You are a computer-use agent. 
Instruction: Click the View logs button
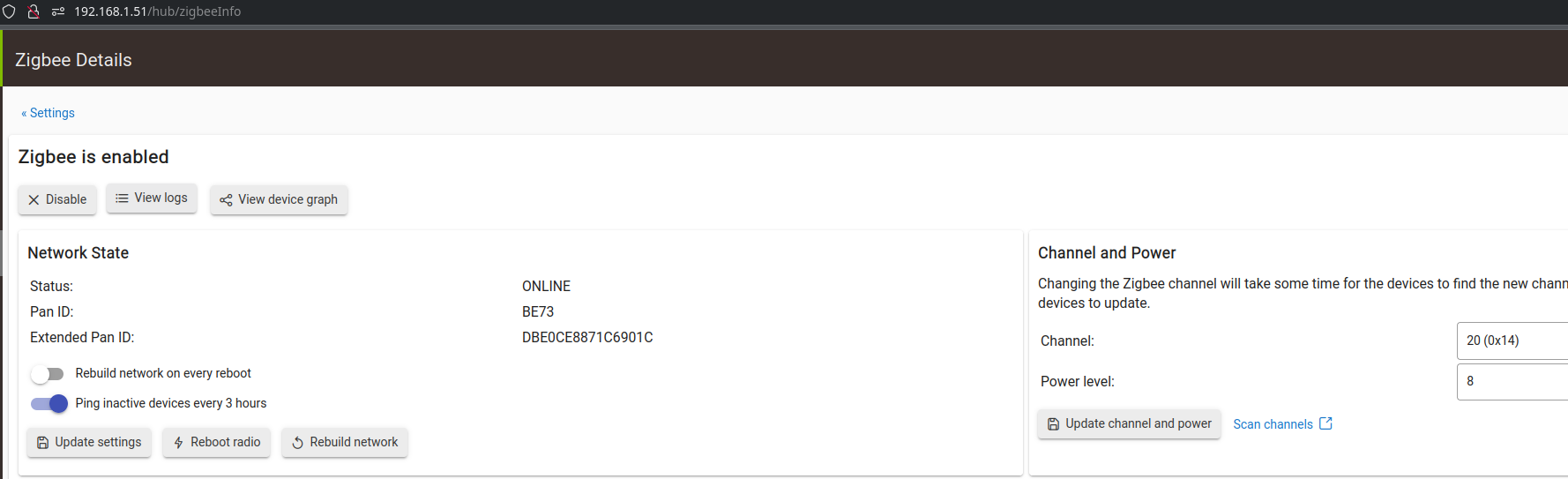tap(152, 198)
